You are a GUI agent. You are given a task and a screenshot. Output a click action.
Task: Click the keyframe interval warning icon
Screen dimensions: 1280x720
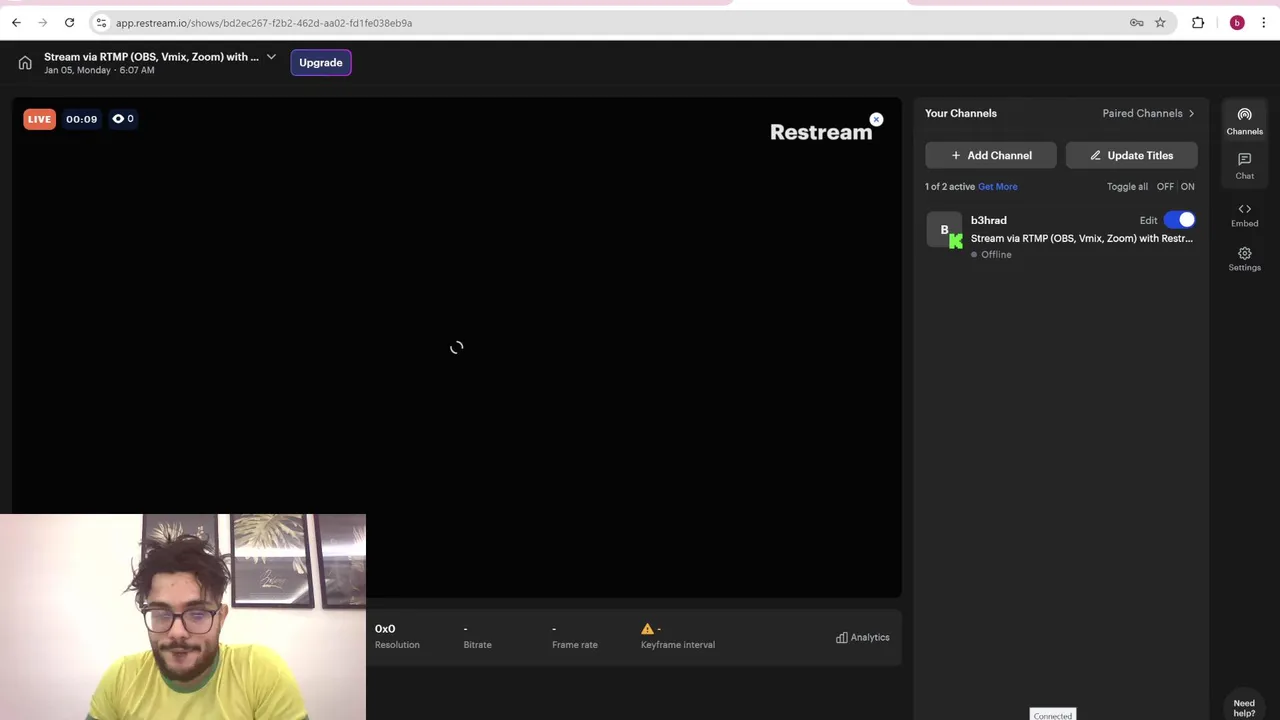tap(647, 629)
